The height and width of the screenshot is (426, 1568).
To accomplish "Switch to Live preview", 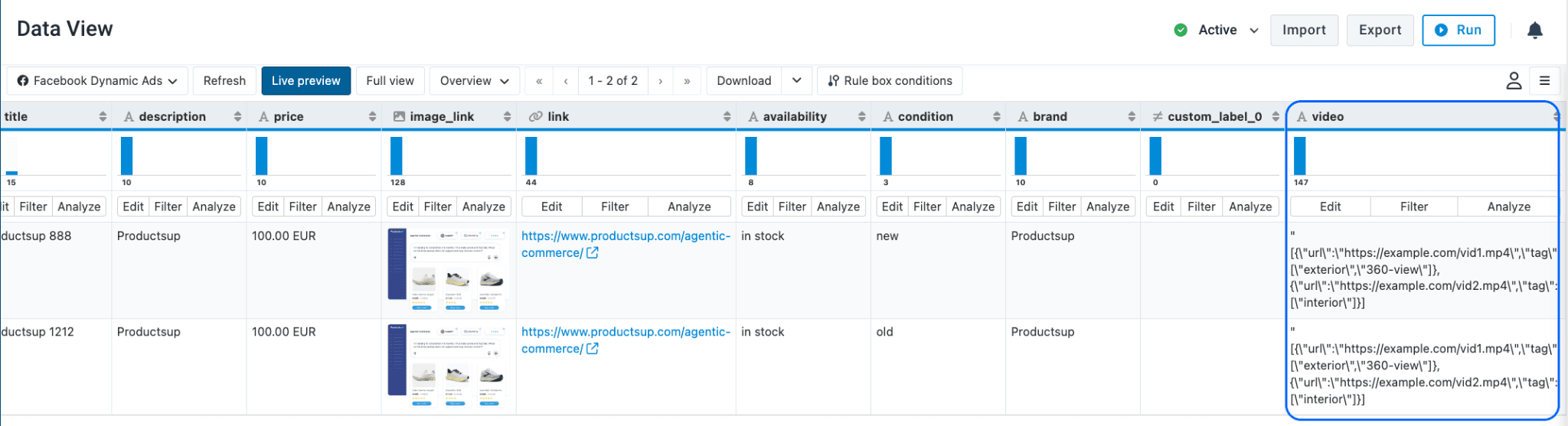I will point(306,81).
